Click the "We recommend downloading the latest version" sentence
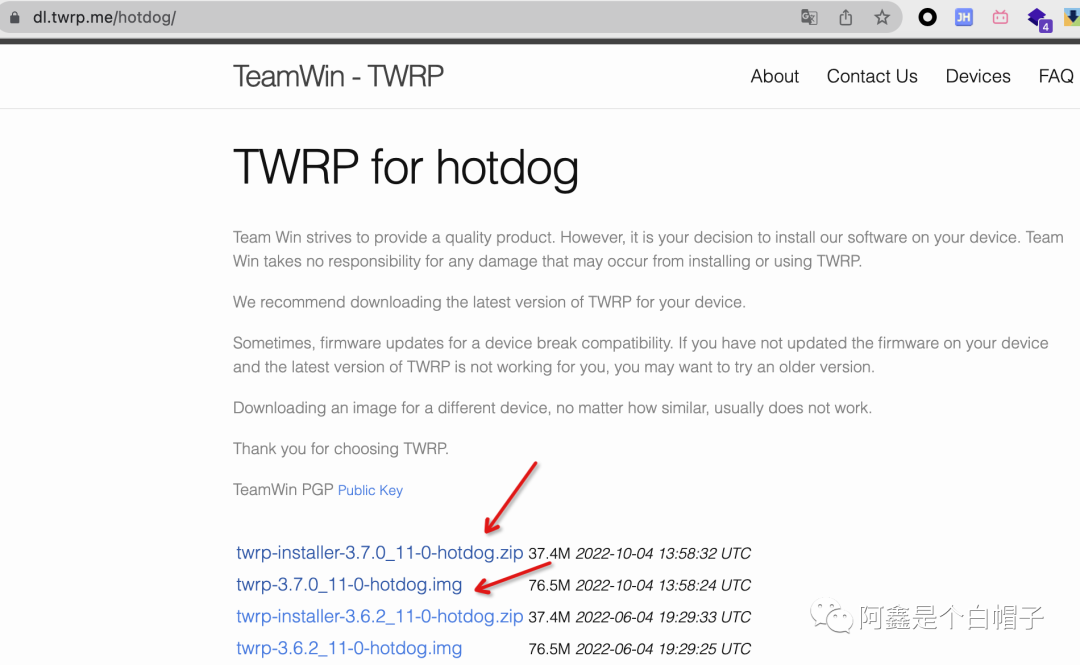 point(489,302)
